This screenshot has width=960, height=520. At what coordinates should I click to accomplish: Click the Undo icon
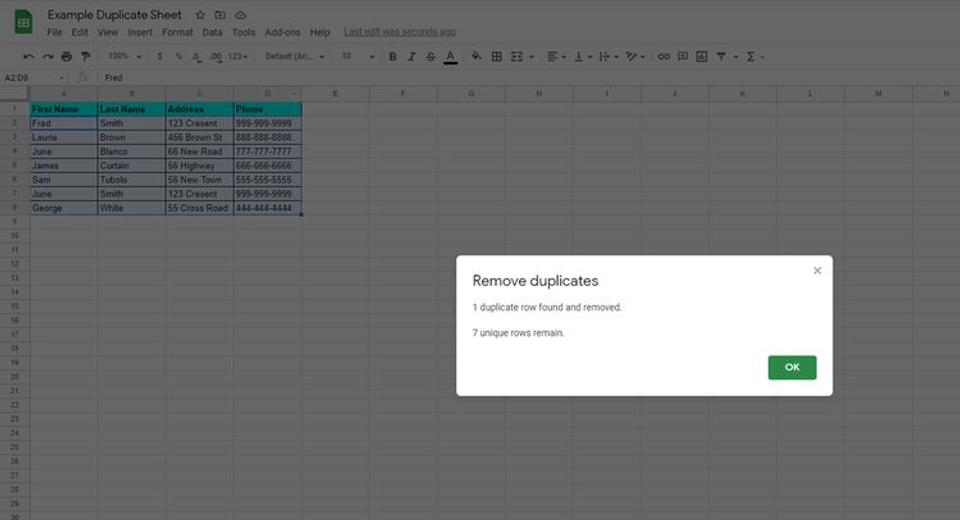[x=28, y=56]
